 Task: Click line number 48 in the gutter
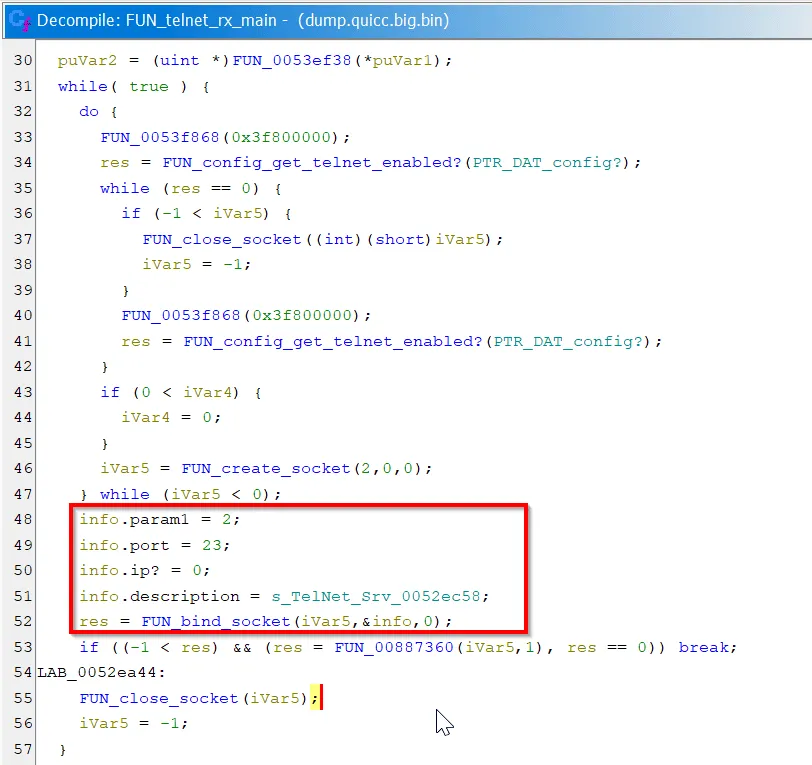pyautogui.click(x=23, y=520)
